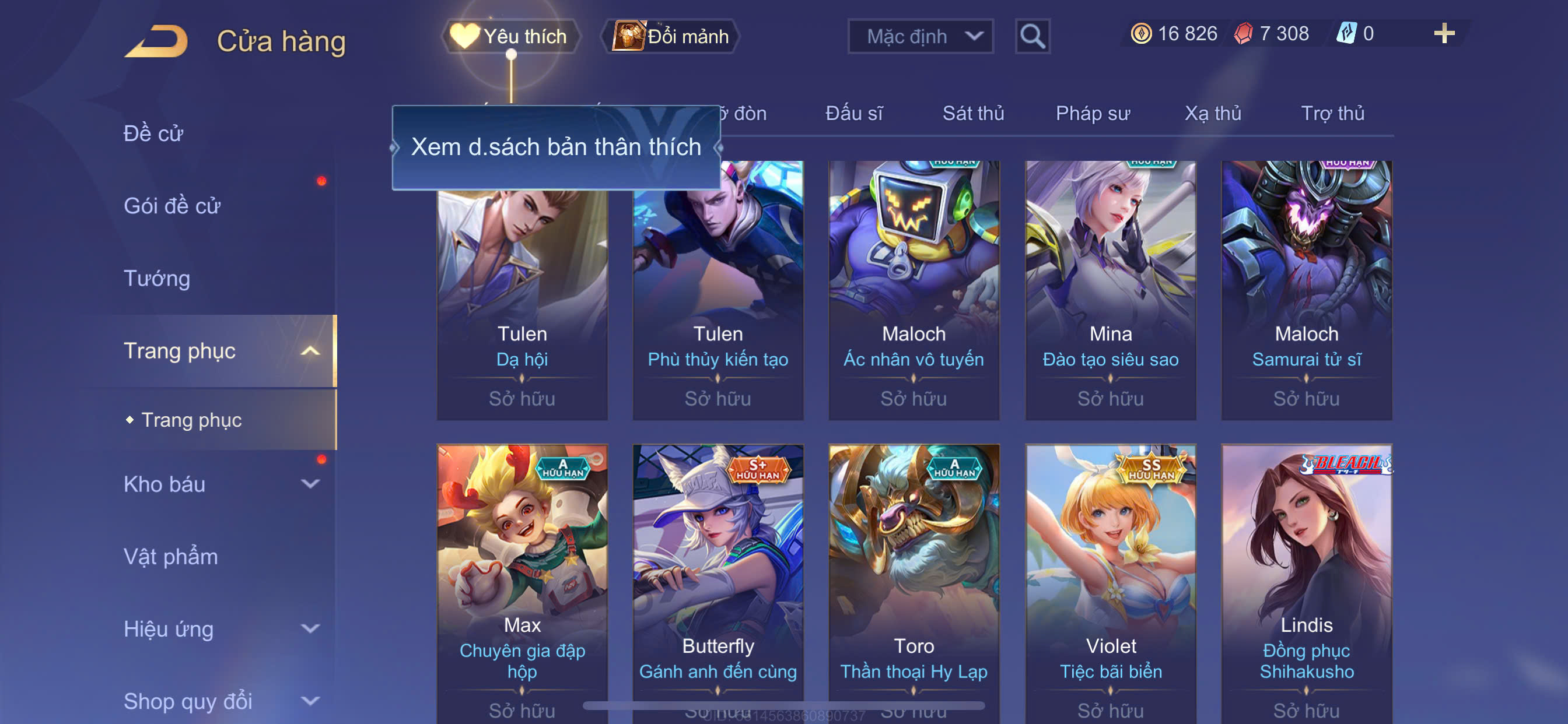This screenshot has height=724, width=1568.
Task: Tap the blue voucher currency icon
Action: coord(1346,33)
